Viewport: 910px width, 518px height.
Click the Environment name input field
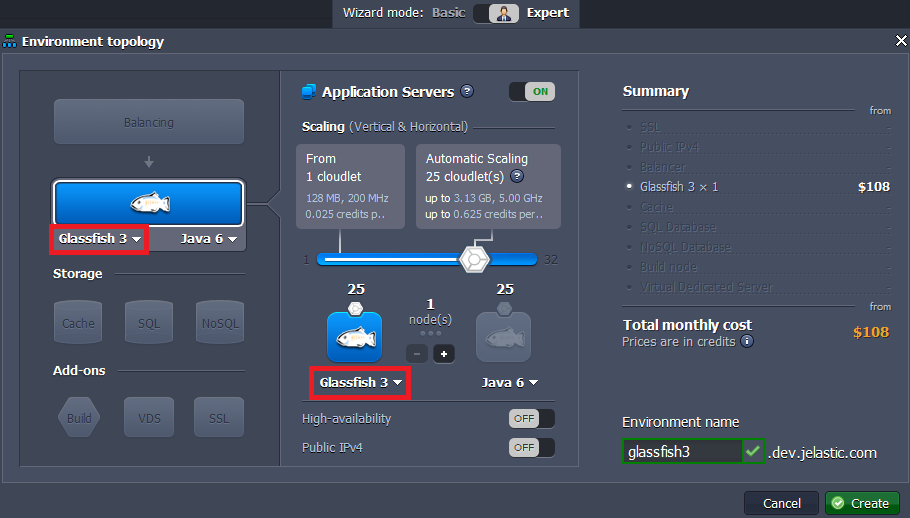click(682, 451)
